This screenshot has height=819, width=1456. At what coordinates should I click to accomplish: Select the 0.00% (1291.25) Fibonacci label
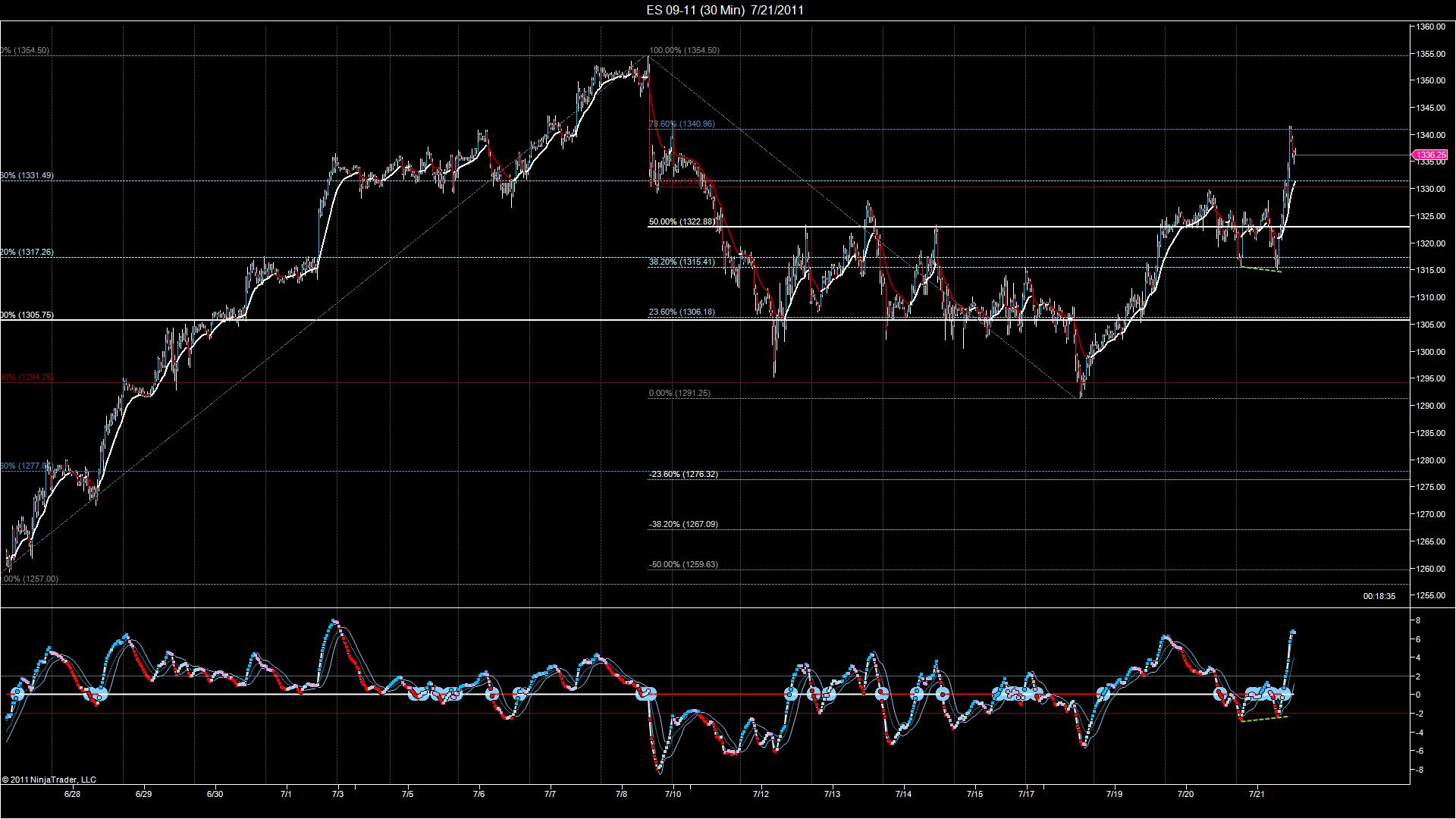679,393
